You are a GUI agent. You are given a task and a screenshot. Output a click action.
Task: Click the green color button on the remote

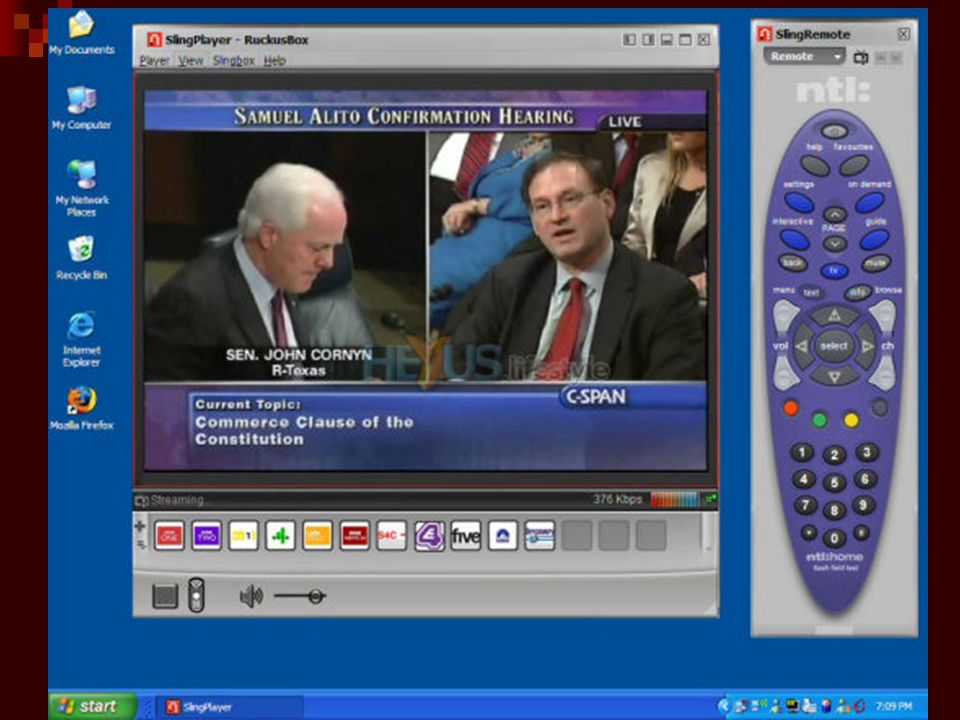[819, 419]
